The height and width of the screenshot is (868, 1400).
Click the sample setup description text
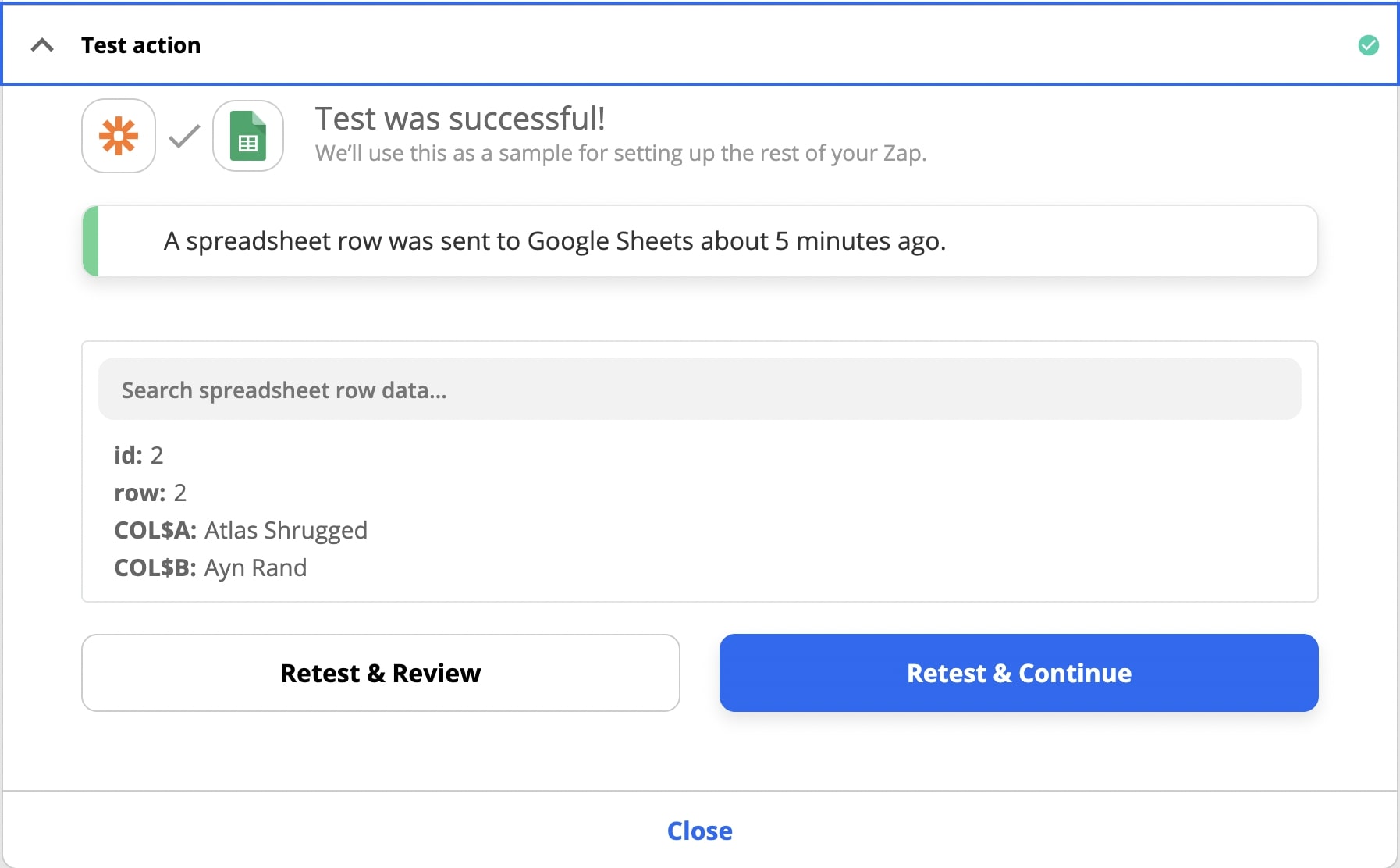point(621,153)
